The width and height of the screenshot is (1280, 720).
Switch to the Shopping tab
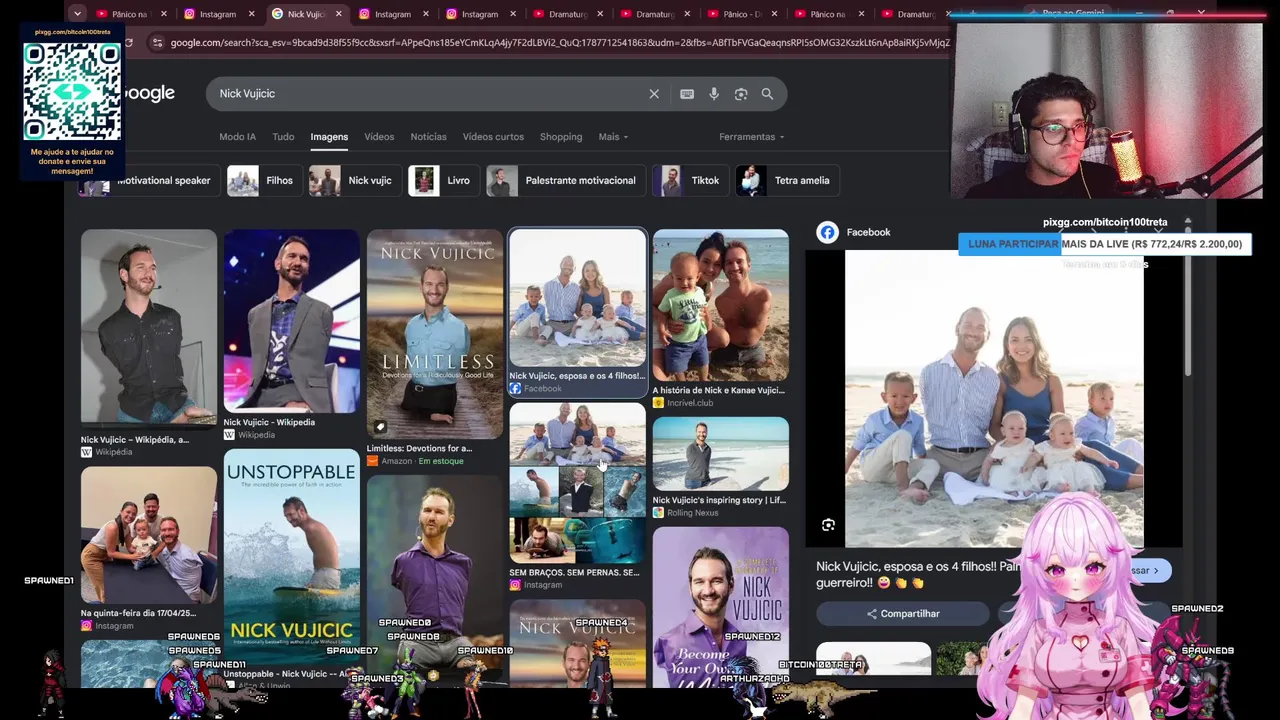point(561,137)
